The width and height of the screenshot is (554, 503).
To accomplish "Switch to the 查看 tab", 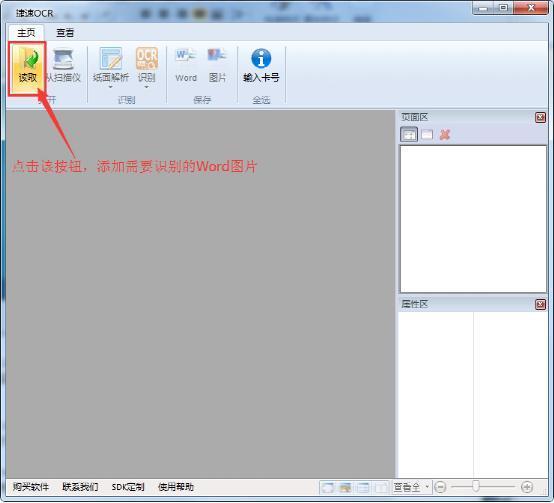I will pos(65,33).
